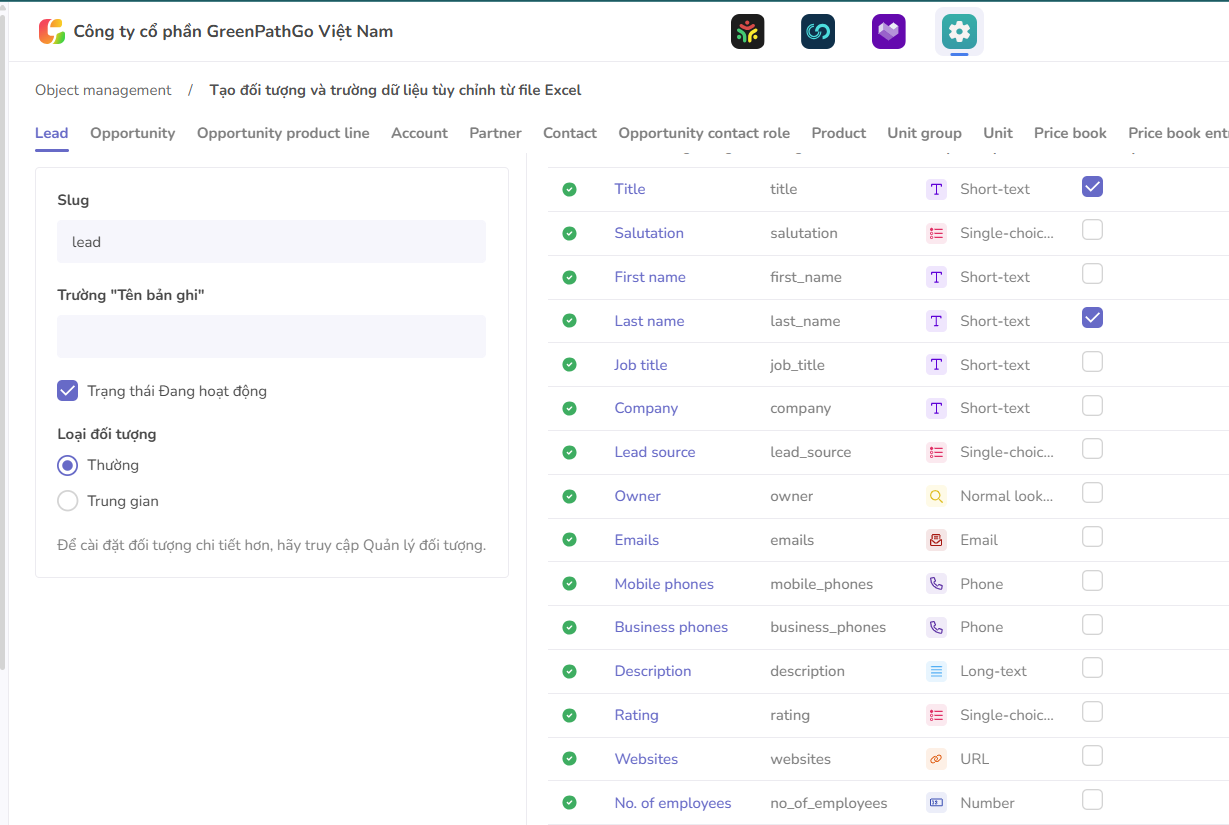The height and width of the screenshot is (825, 1229).
Task: Click the Number icon in No. of employees row
Action: [936, 803]
